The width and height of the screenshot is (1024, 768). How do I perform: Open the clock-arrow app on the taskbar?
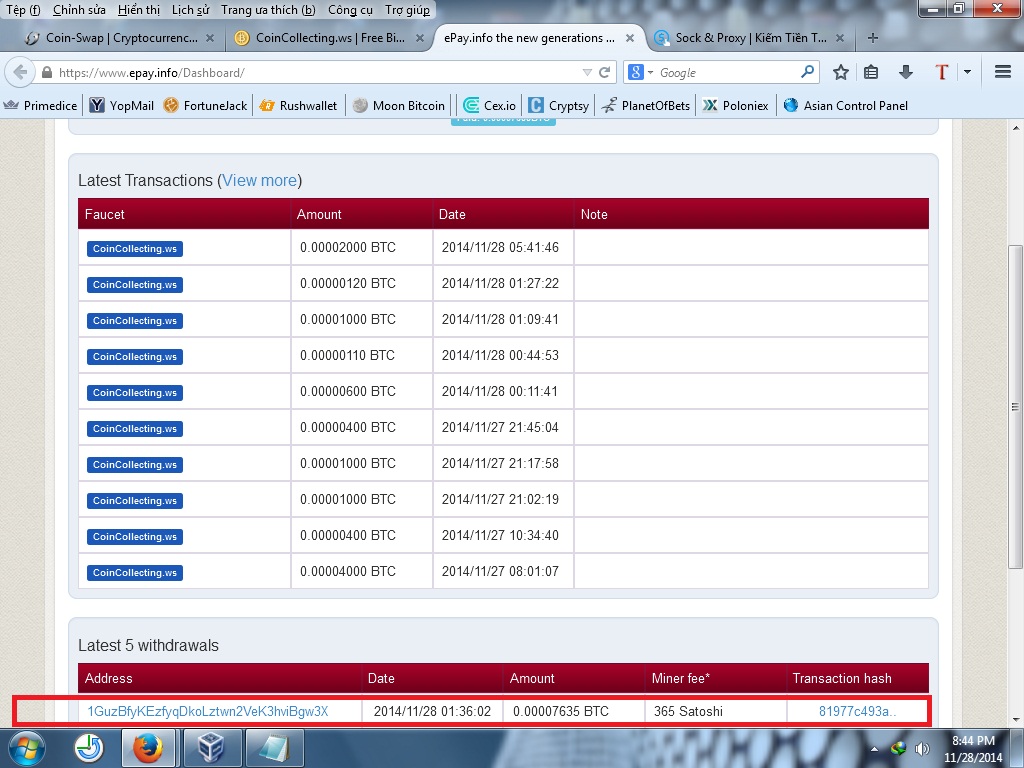point(89,748)
